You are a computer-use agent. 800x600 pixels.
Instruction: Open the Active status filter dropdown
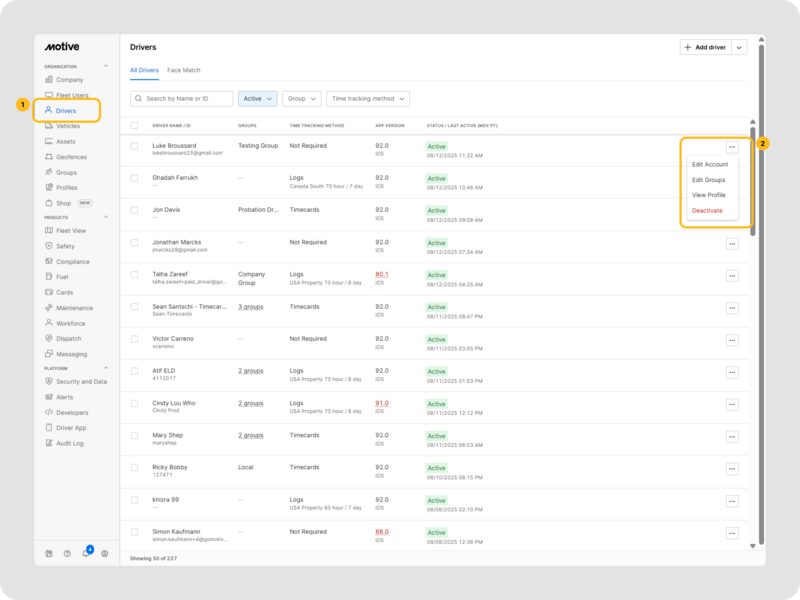click(x=257, y=99)
